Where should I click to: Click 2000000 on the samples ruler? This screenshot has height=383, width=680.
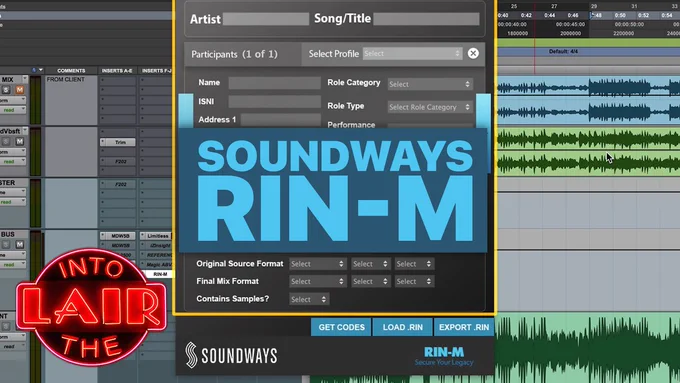[x=570, y=33]
